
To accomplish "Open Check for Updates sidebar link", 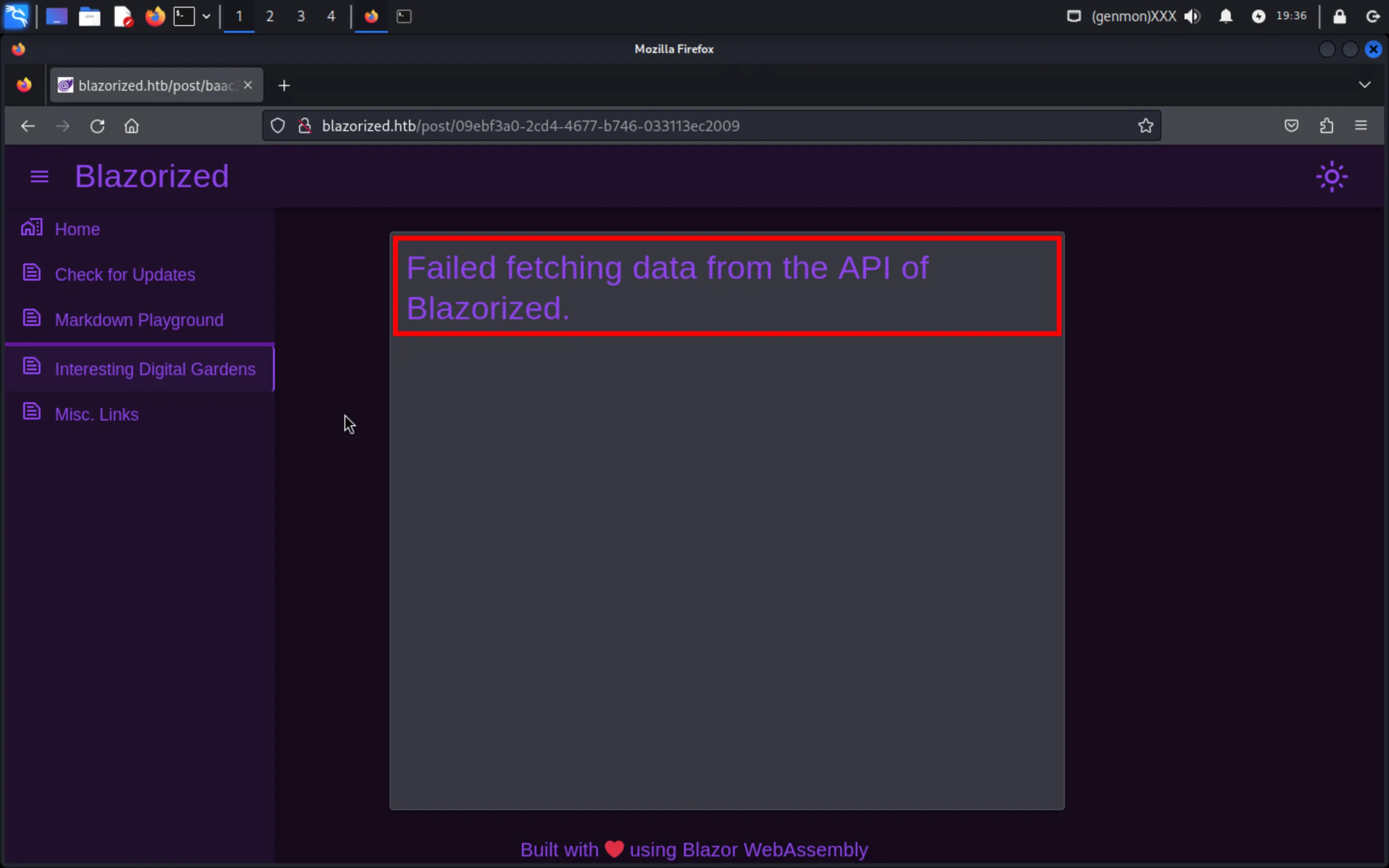I will (139, 274).
